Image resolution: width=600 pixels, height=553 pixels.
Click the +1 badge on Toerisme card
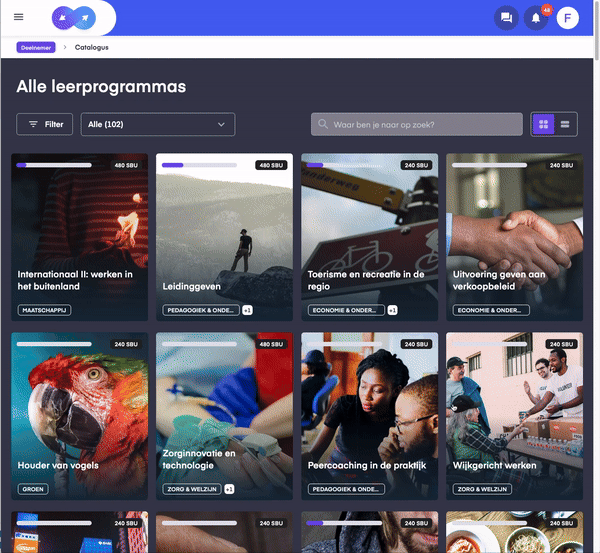pos(393,310)
